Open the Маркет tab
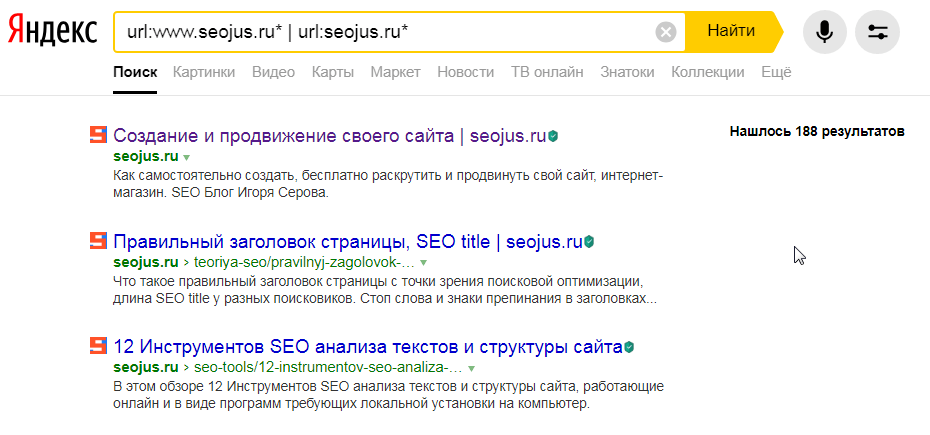The height and width of the screenshot is (435, 930). click(x=396, y=72)
